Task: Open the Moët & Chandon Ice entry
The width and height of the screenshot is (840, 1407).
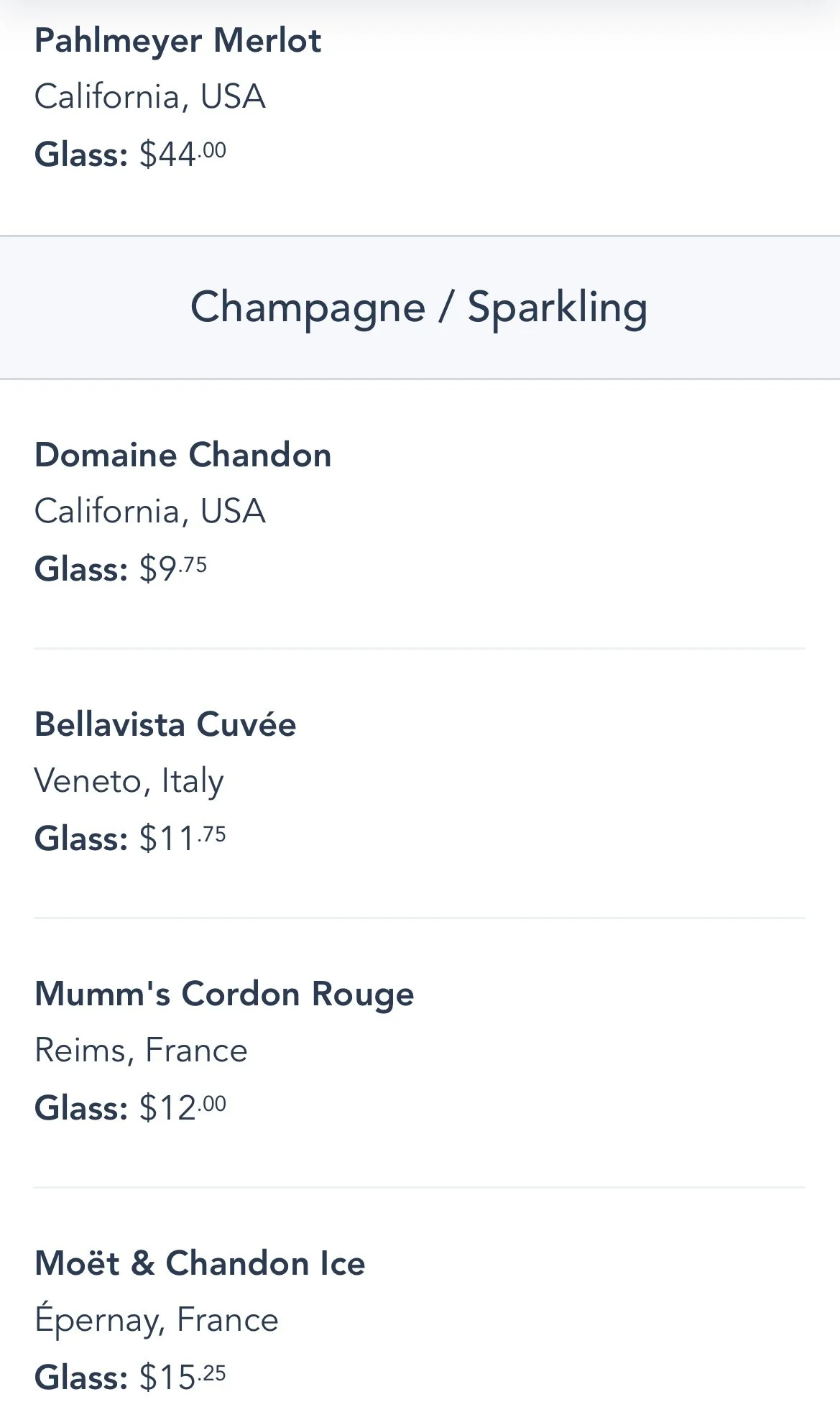Action: coord(200,1264)
